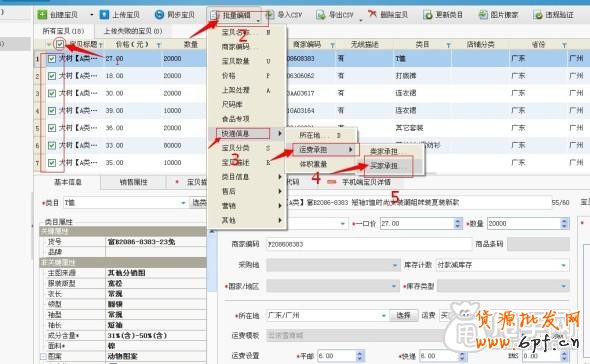The image size is (590, 364).
Task: Switch to 所有宝贝(18) tab
Action: [63, 31]
